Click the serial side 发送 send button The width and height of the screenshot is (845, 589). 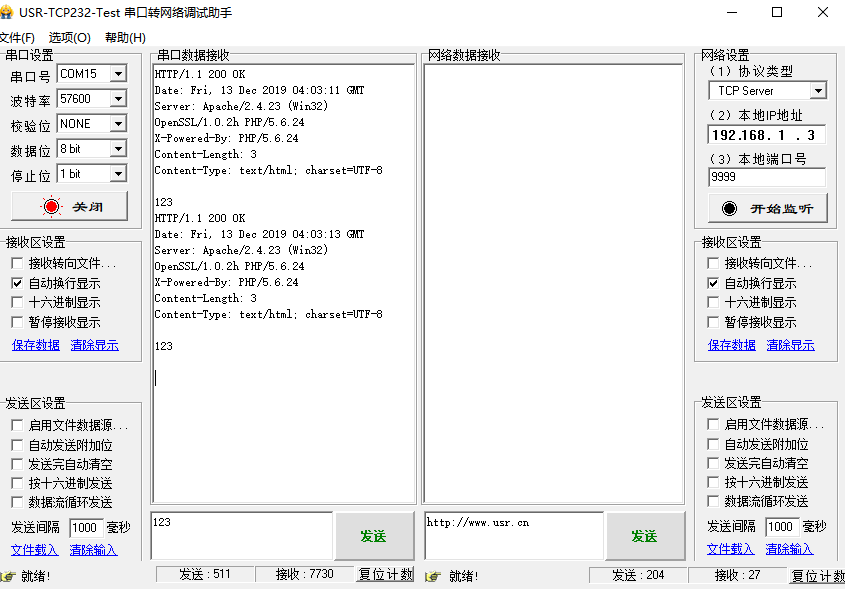(373, 536)
